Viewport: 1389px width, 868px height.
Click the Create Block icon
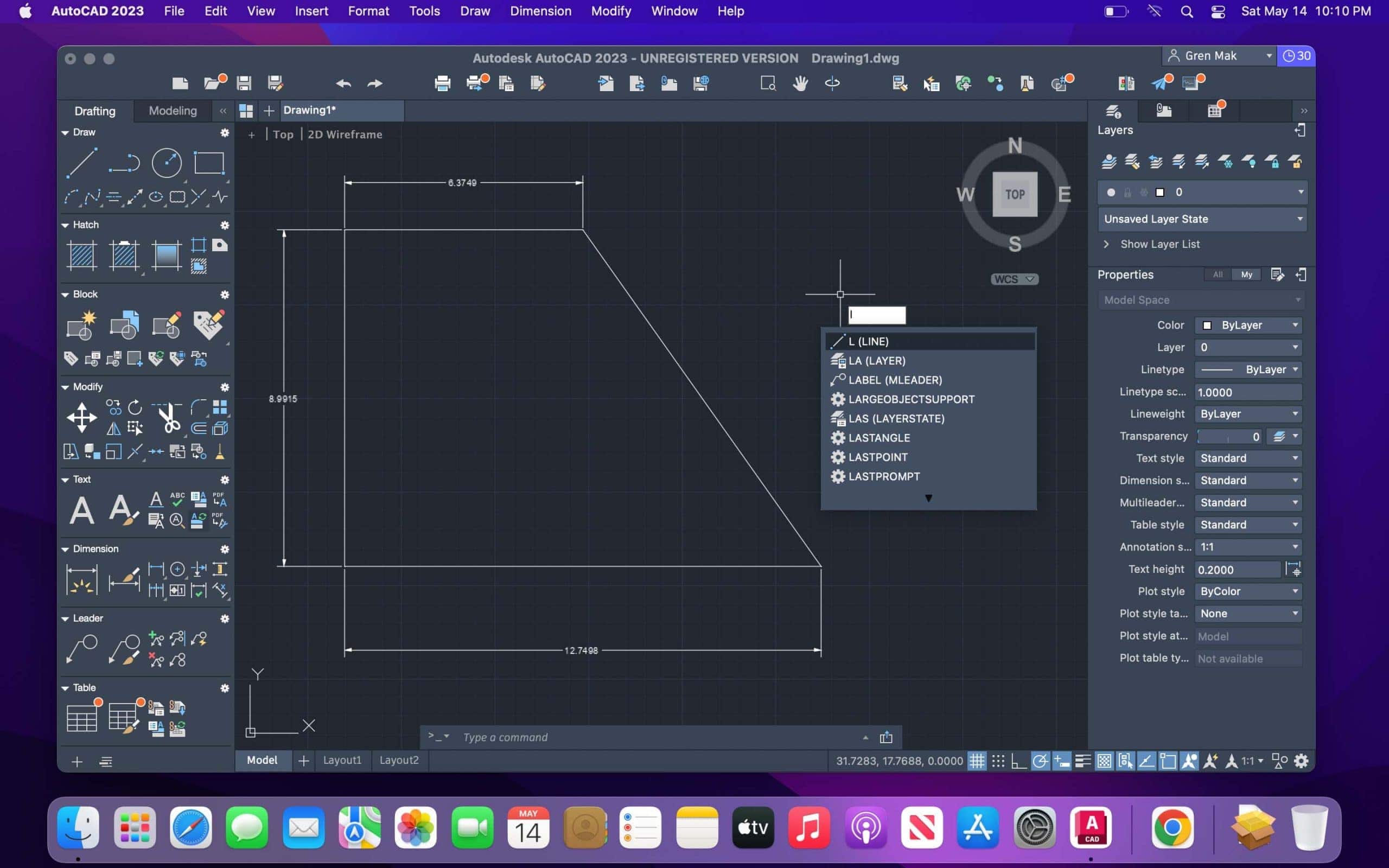click(x=81, y=325)
